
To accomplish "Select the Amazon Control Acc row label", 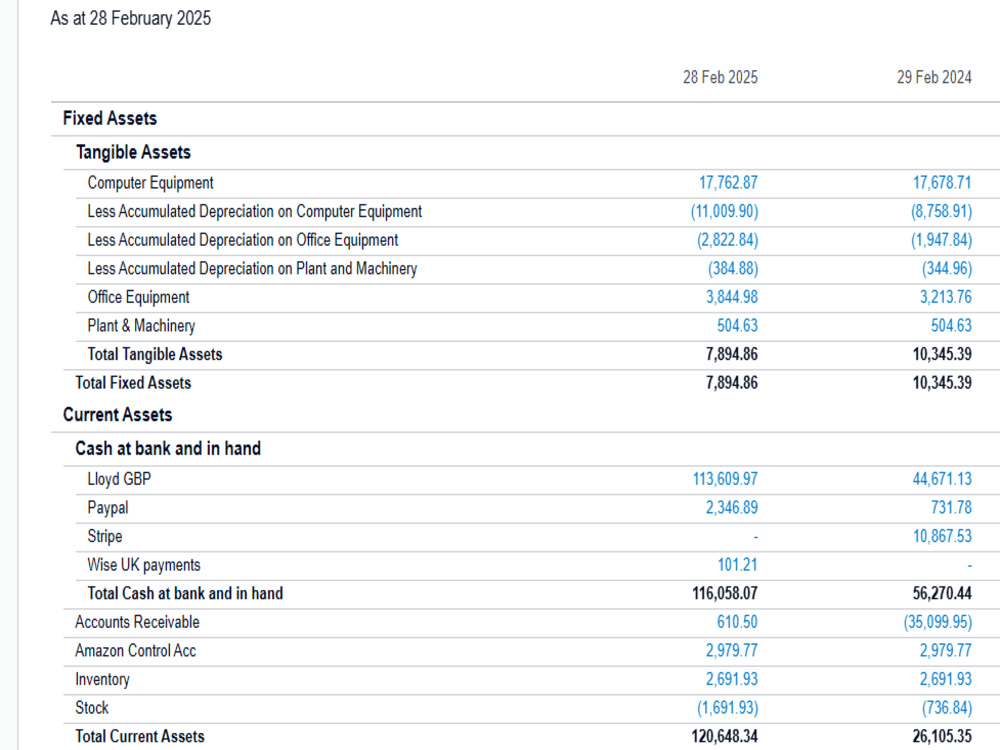I will (135, 651).
